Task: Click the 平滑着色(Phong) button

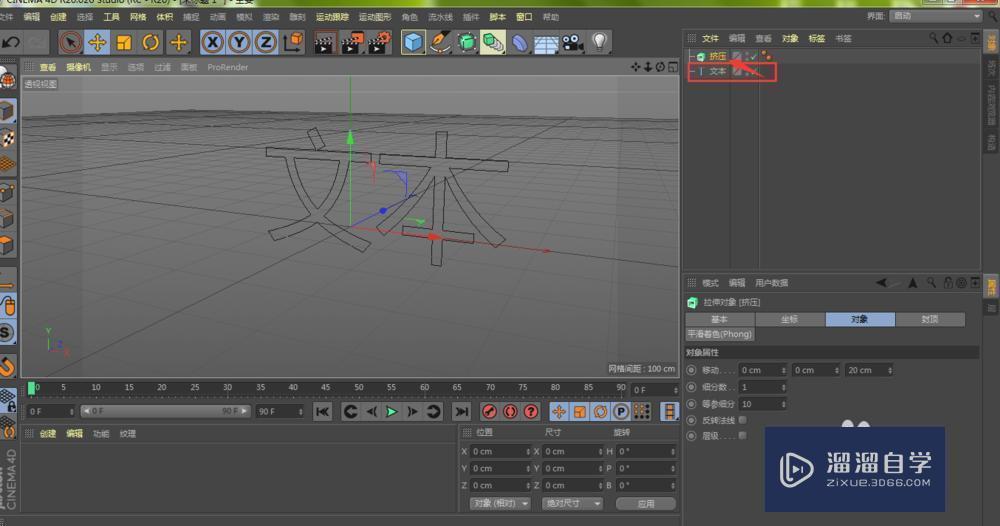Action: click(720, 334)
